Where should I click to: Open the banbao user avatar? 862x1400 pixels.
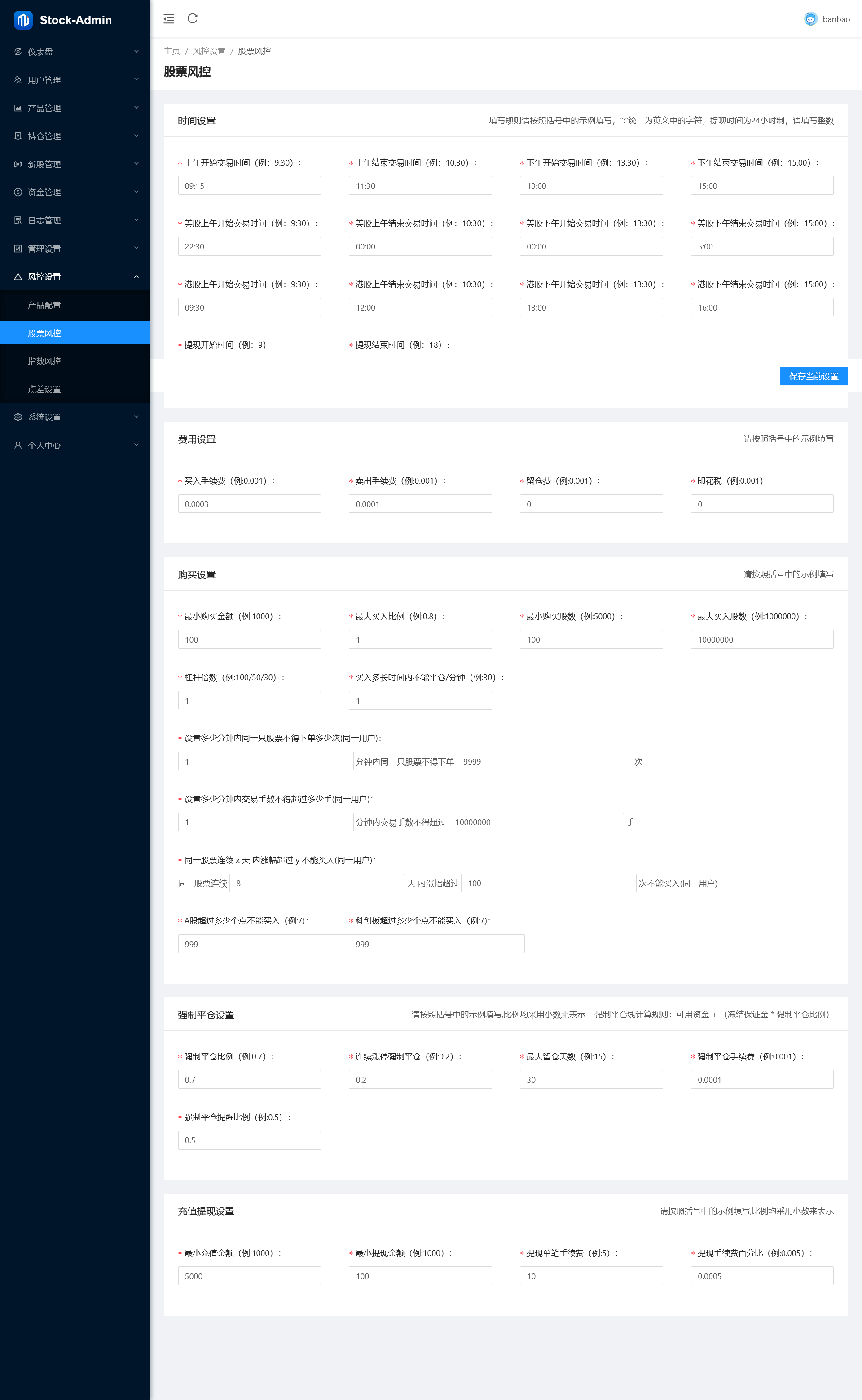(x=811, y=19)
